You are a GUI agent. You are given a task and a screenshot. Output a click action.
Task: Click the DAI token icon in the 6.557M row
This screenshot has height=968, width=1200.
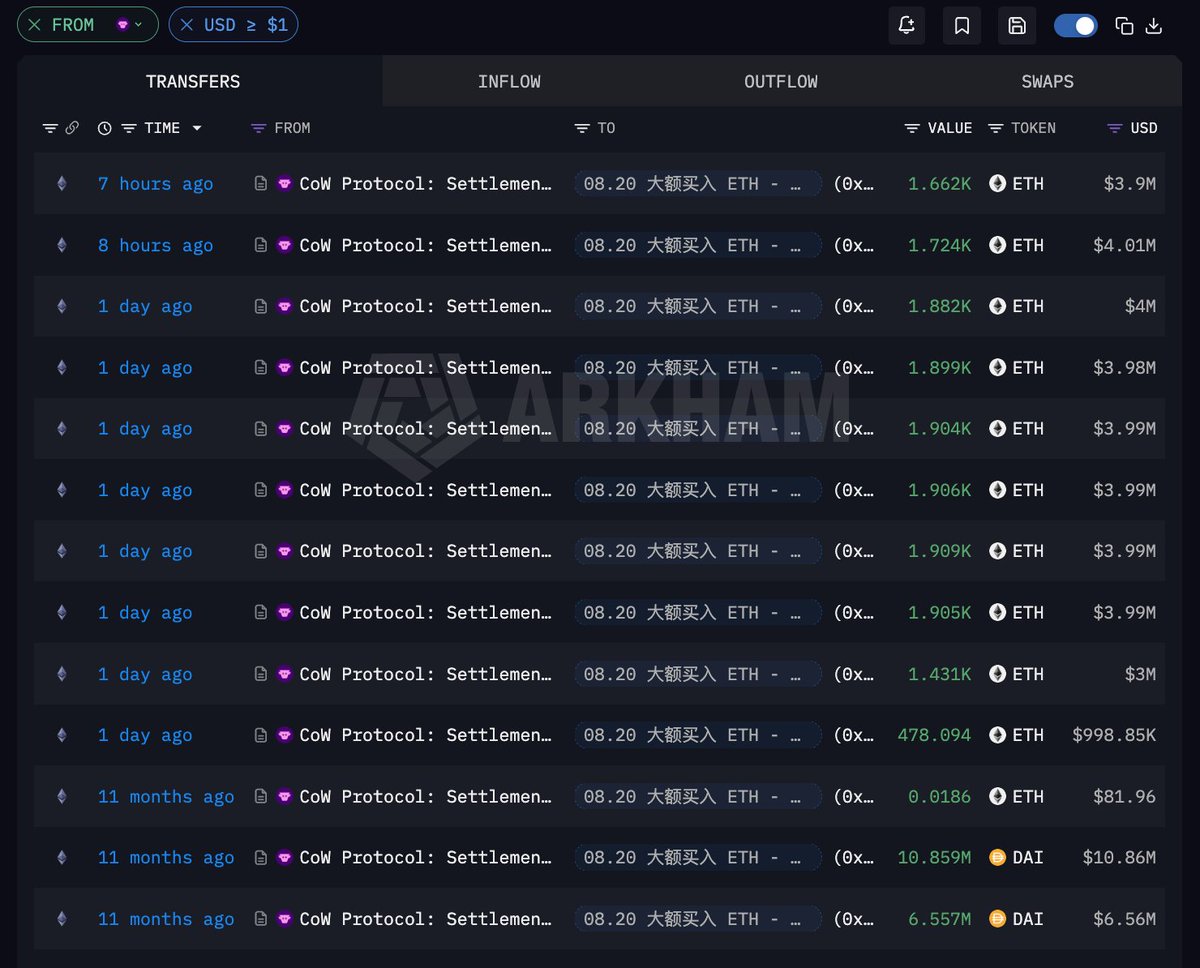pyautogui.click(x=997, y=918)
